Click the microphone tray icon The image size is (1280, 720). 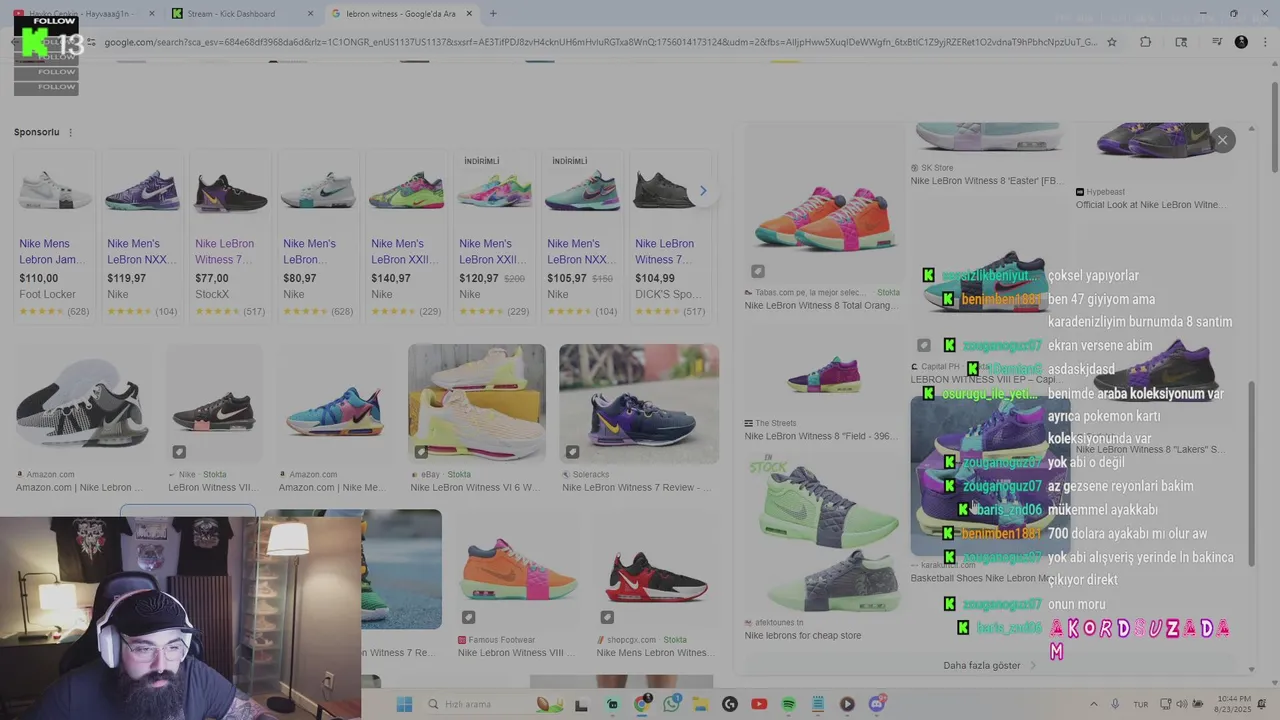[x=1116, y=704]
